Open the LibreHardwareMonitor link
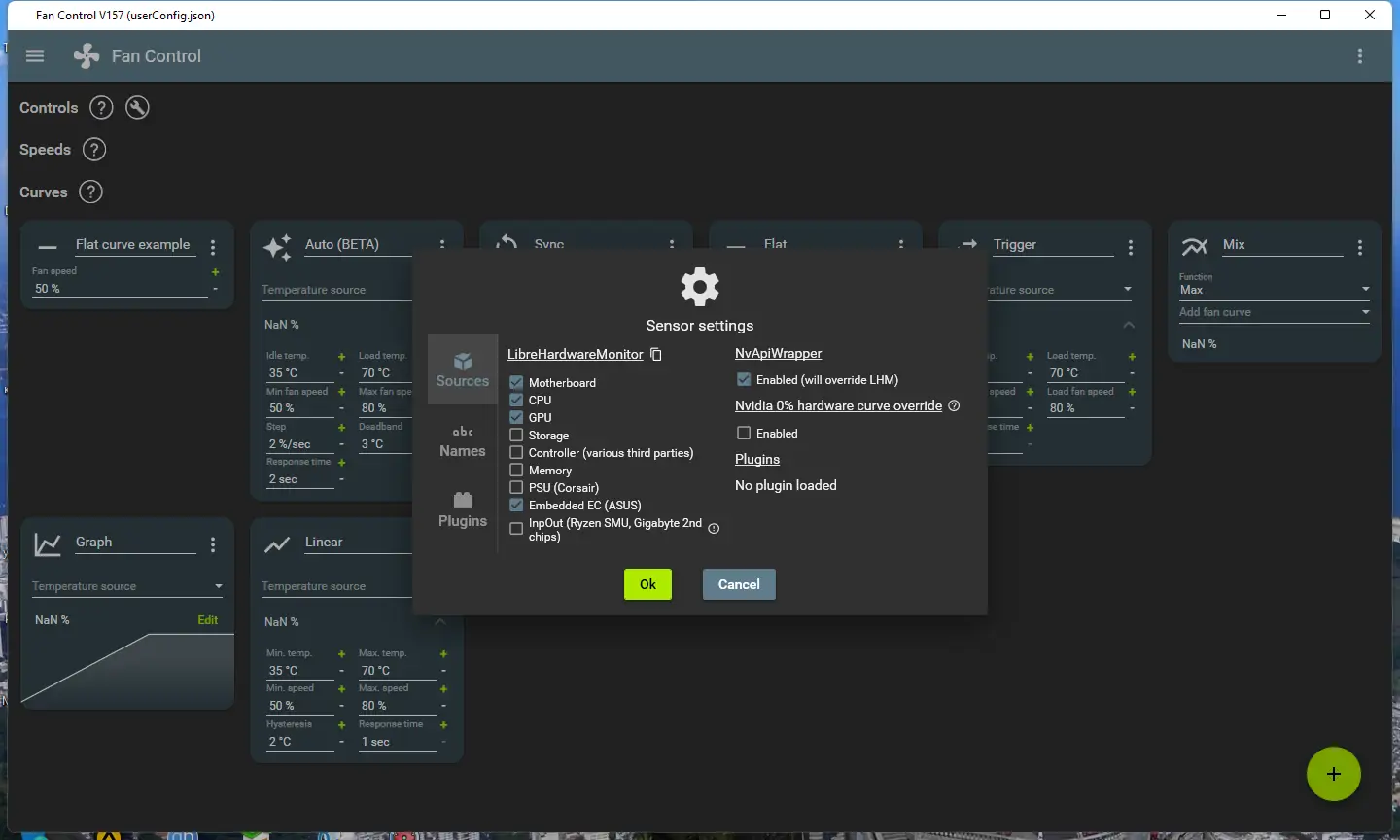Image resolution: width=1400 pixels, height=840 pixels. pyautogui.click(x=576, y=355)
